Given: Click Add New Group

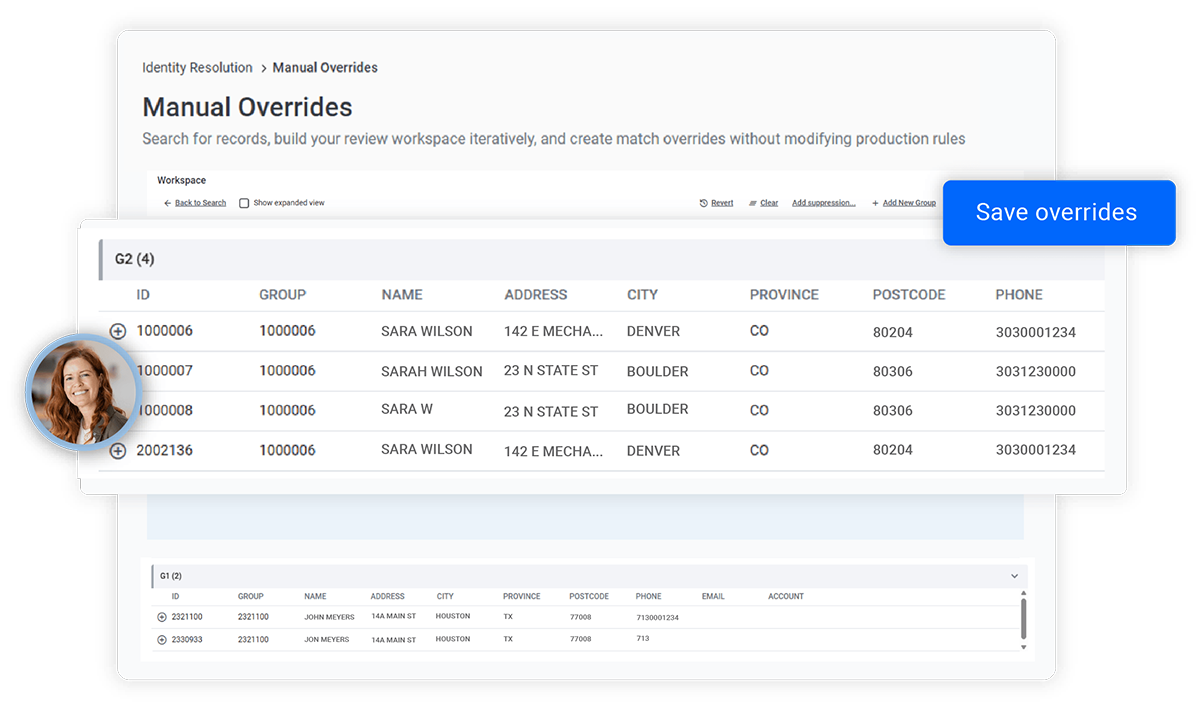Looking at the screenshot, I should click(x=904, y=203).
